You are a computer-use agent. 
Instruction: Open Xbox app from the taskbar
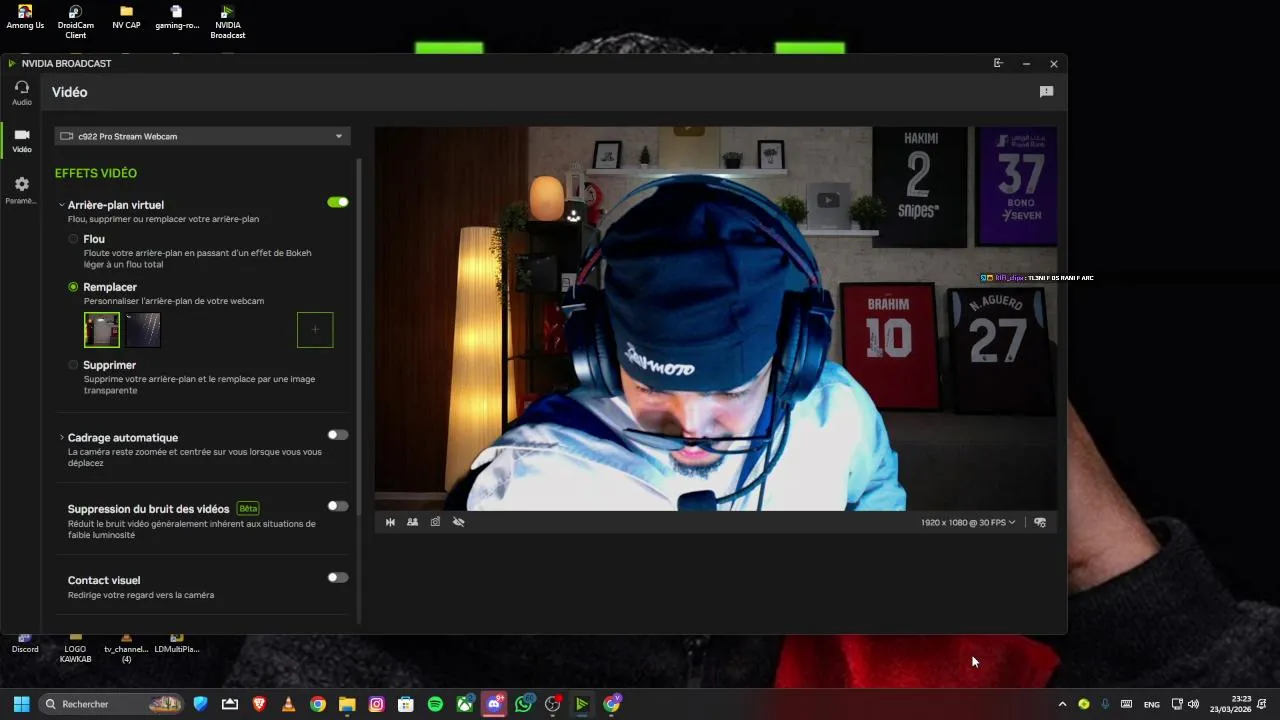pyautogui.click(x=465, y=704)
